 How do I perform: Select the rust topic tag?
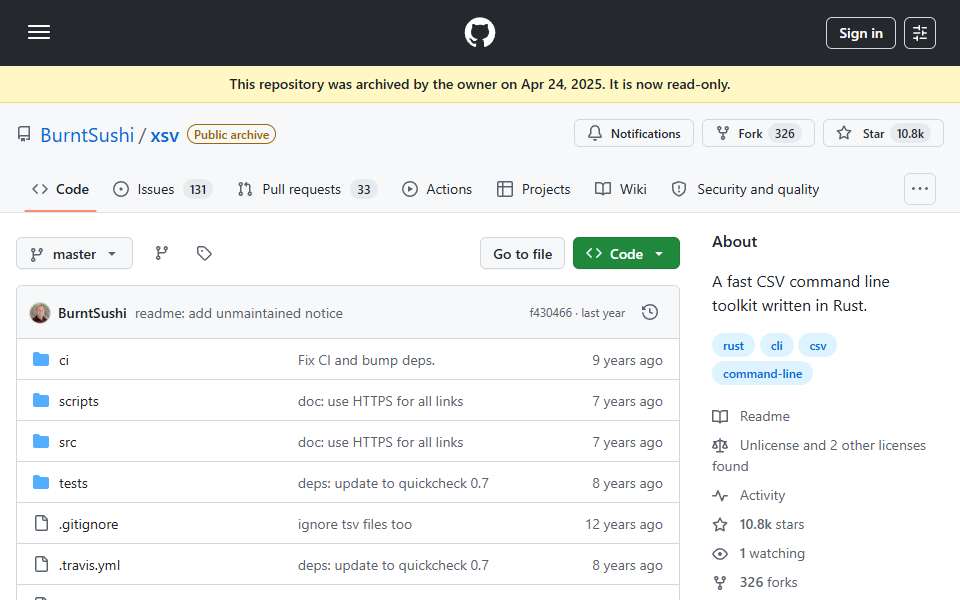(x=733, y=346)
